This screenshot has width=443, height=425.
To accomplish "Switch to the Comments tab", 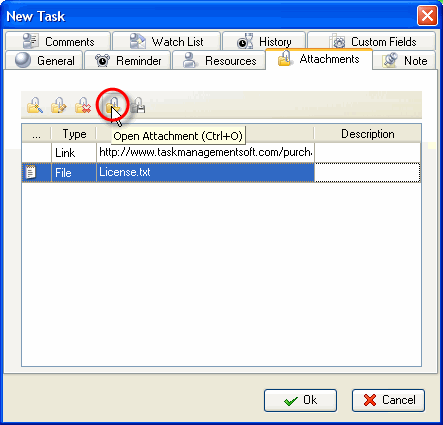I will point(58,41).
